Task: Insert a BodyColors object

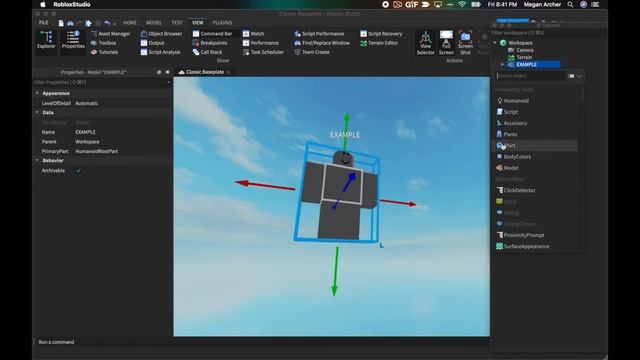Action: click(536, 157)
